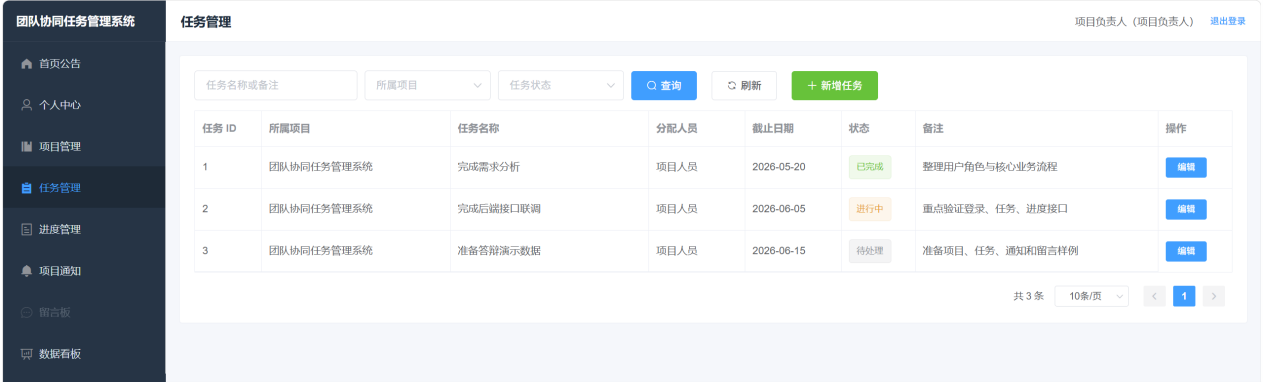This screenshot has height=382, width=1263.
Task: Click the board icon beside 数据看板
Action: click(27, 354)
